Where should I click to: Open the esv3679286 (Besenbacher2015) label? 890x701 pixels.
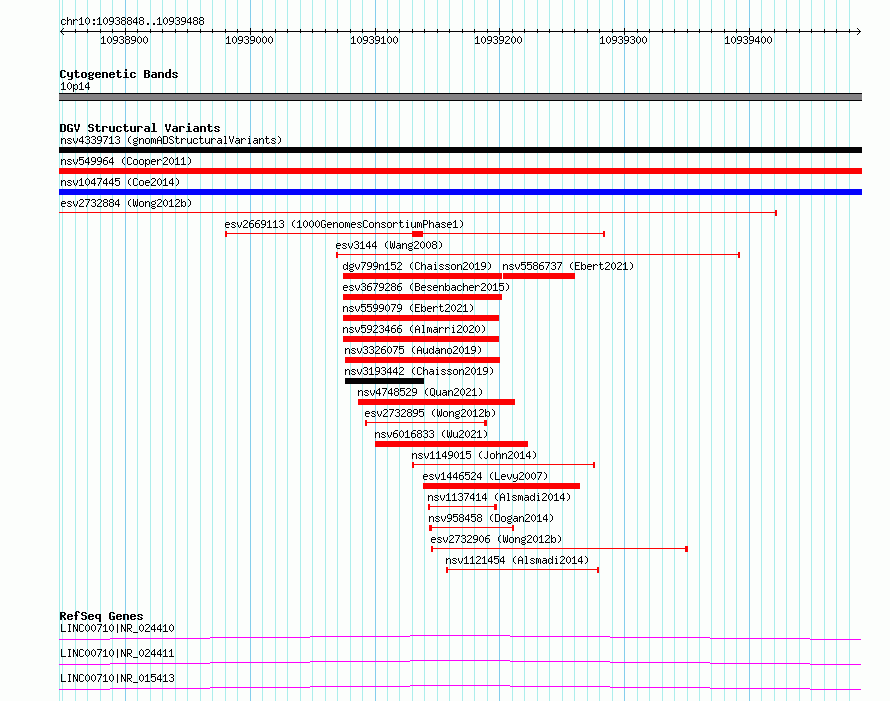point(426,287)
